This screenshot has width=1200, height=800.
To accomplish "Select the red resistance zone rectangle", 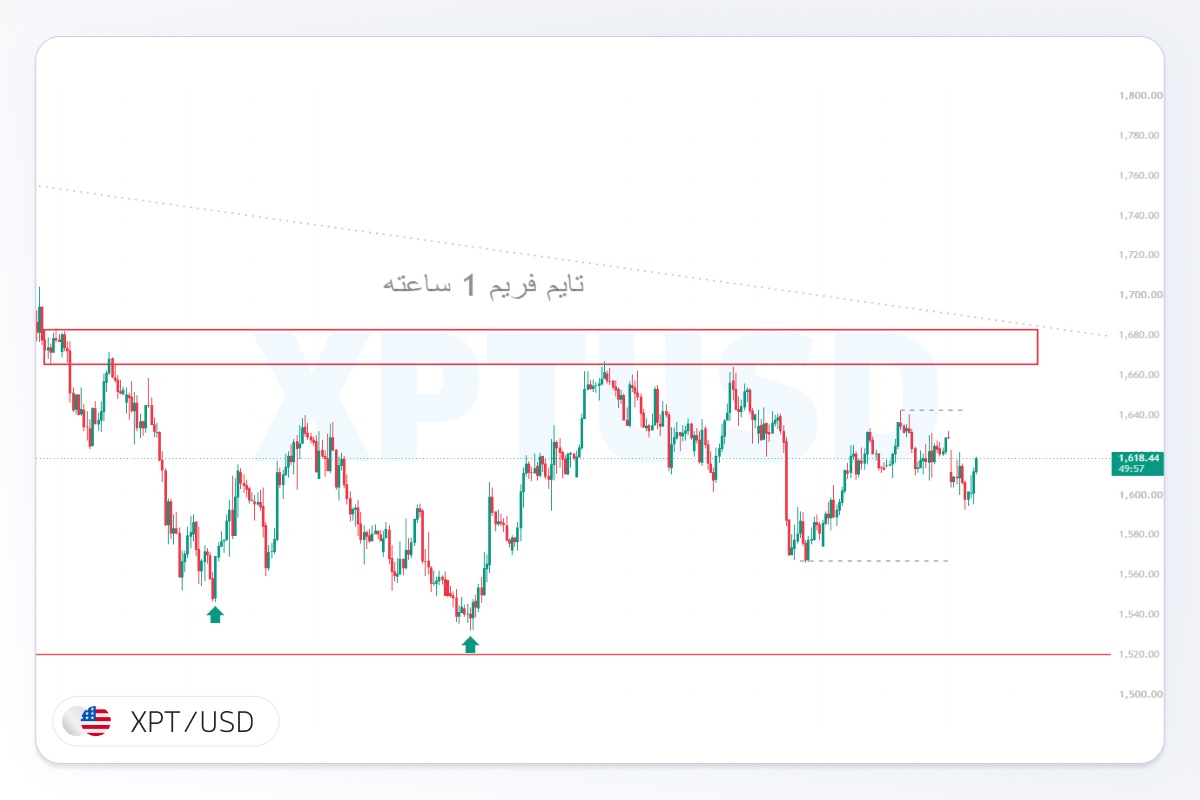I will pos(541,346).
